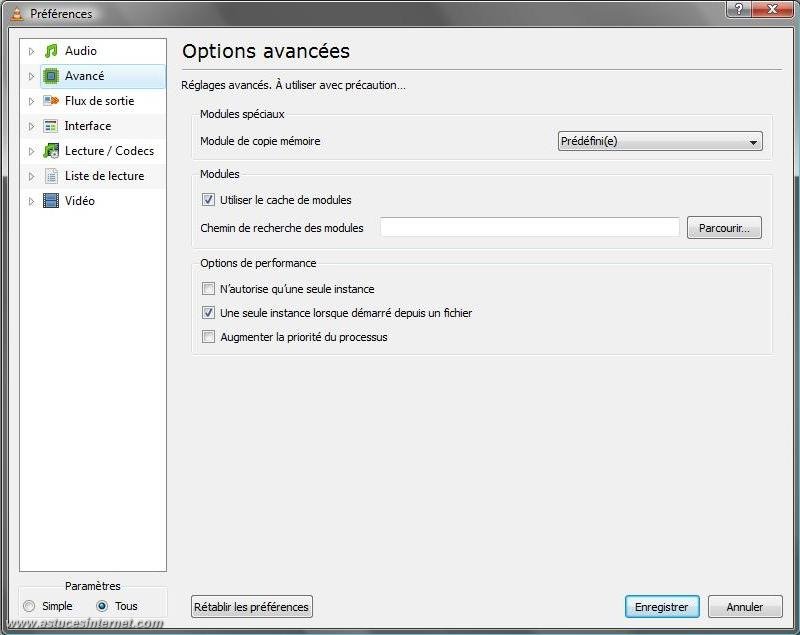
Task: Expand the Avancé tree node arrow
Action: click(x=31, y=76)
